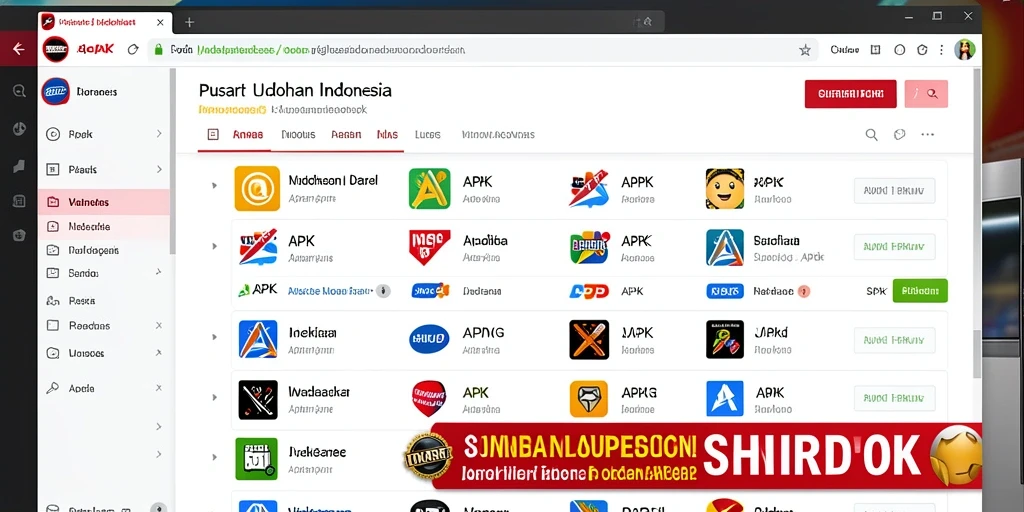
Task: Click the button in the Wadeacker row
Action: coord(894,396)
